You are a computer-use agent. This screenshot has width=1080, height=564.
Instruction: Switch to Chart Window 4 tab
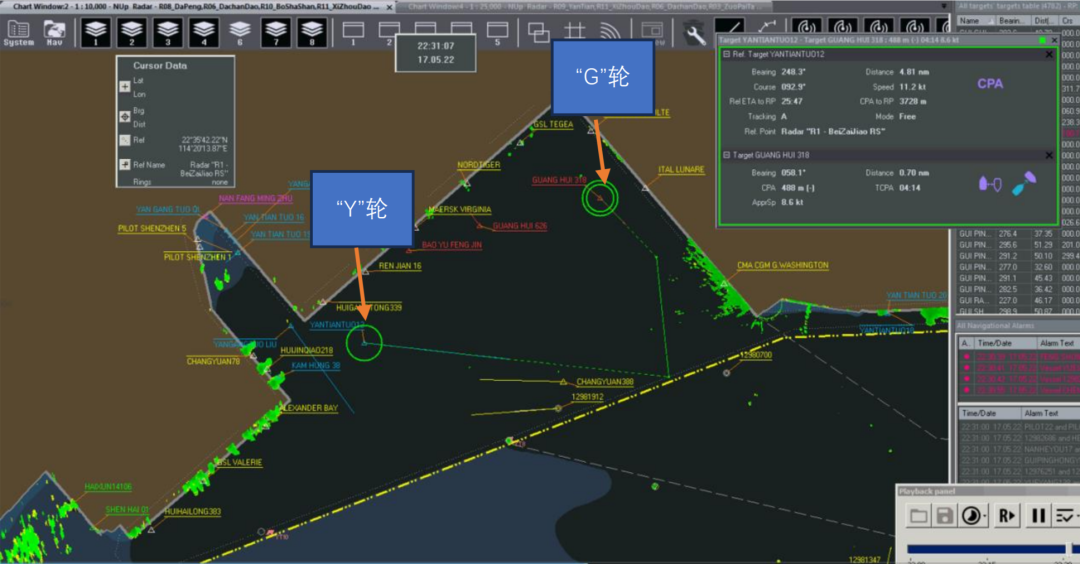coord(582,6)
